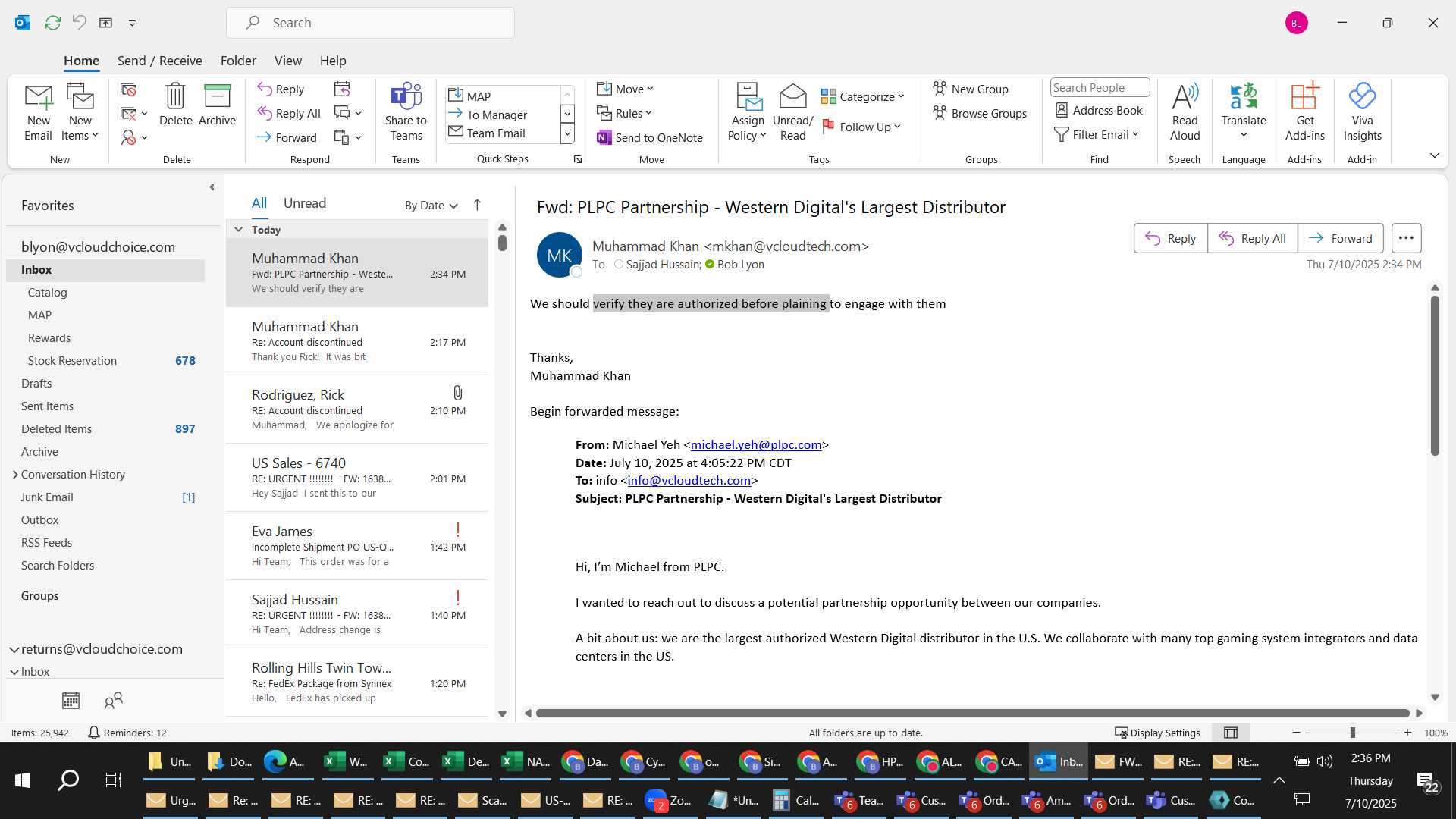Open the Address Book
Image resolution: width=1456 pixels, height=819 pixels.
tap(1099, 110)
